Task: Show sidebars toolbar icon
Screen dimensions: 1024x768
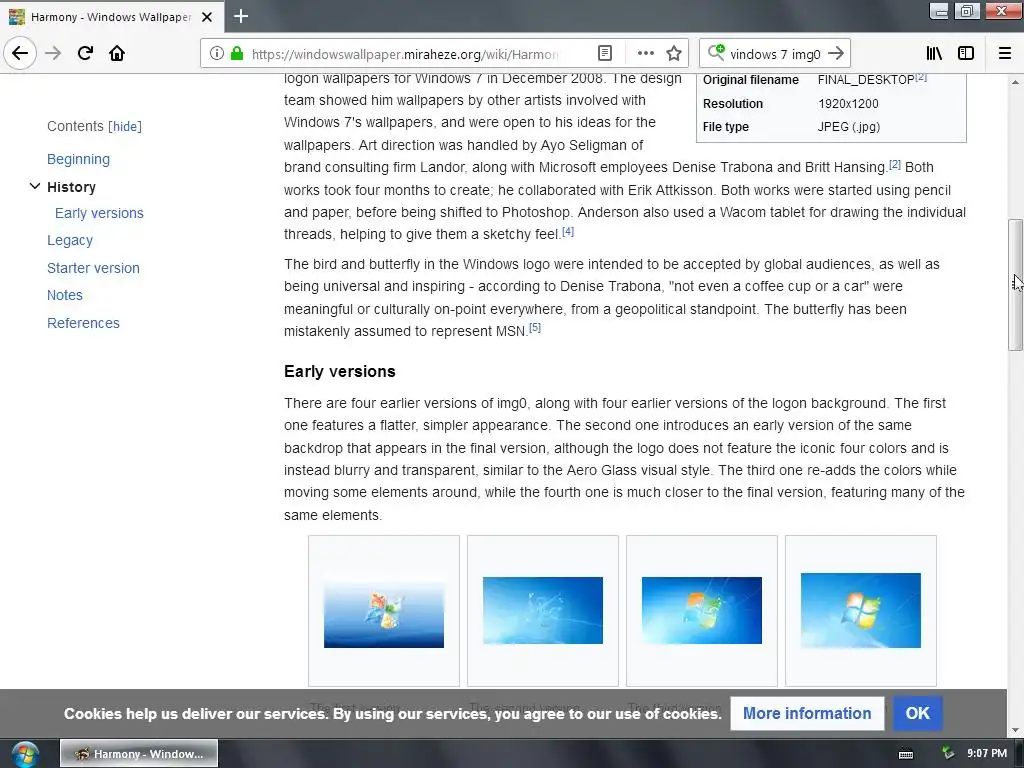Action: (x=966, y=53)
